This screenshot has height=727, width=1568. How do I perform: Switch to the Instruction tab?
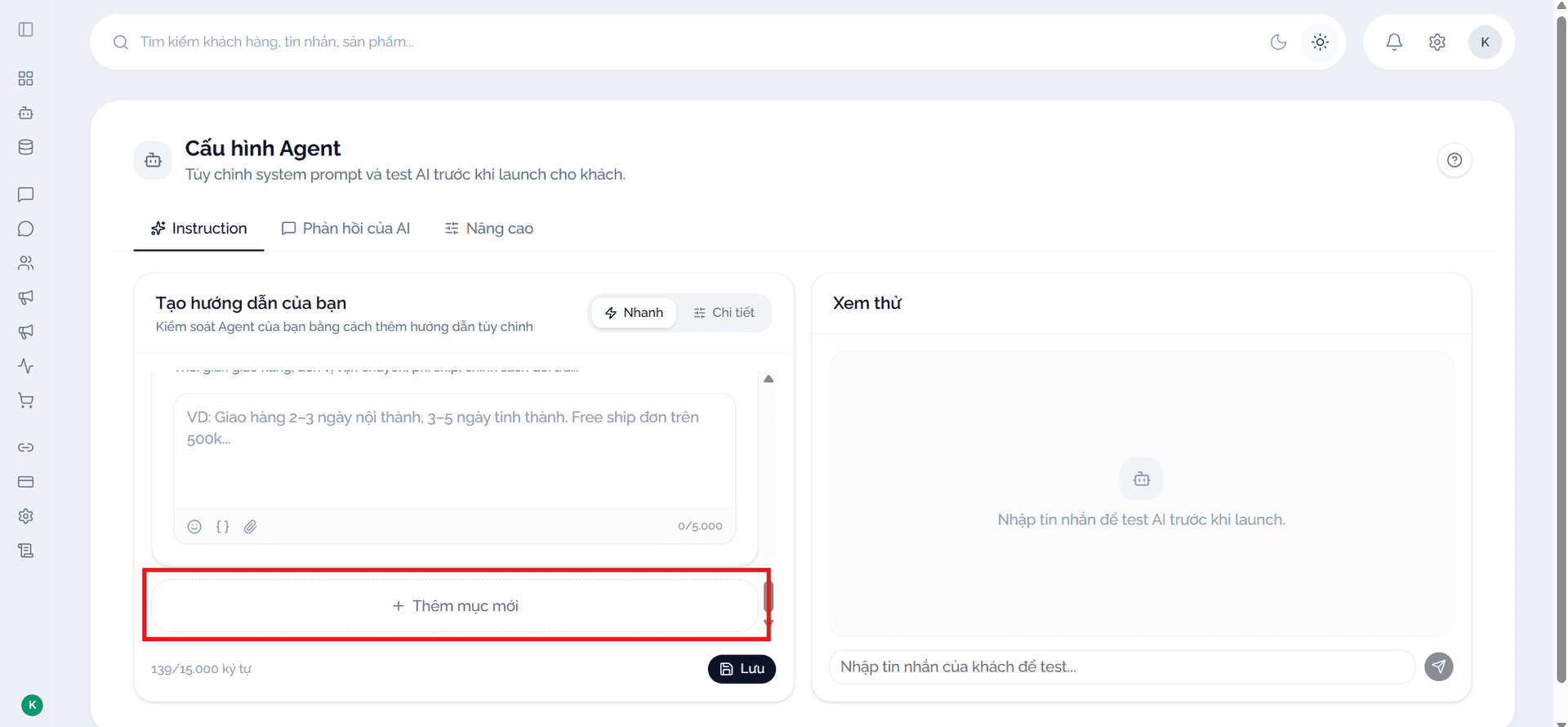coord(198,229)
